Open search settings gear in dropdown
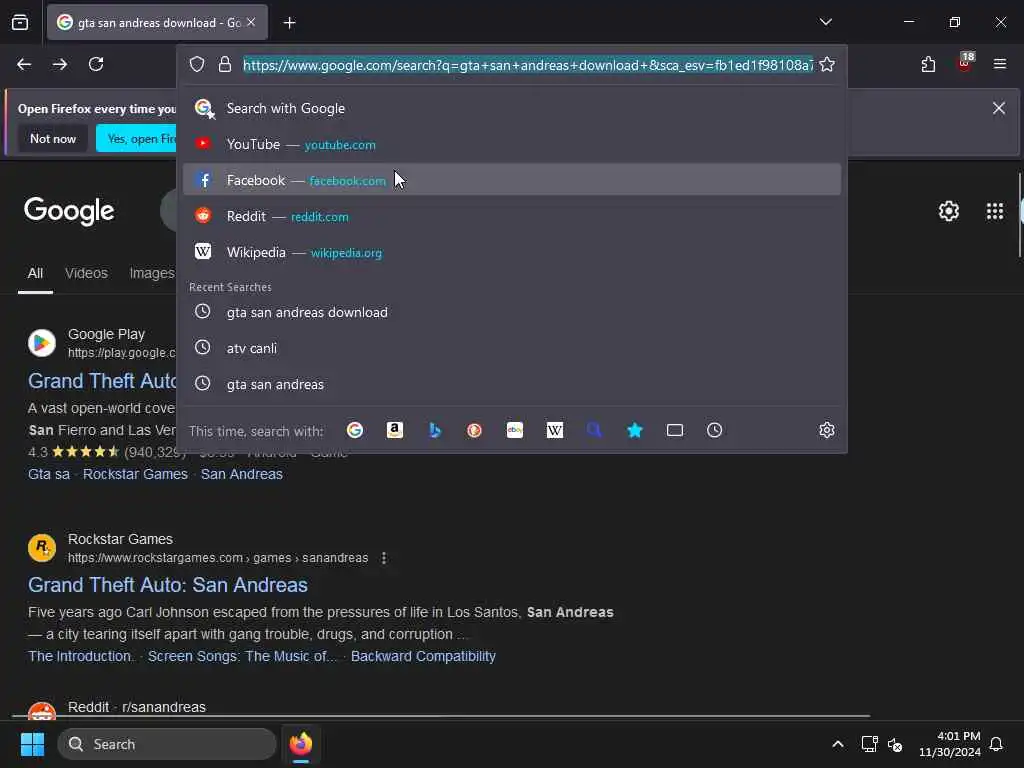The height and width of the screenshot is (768, 1024). coord(827,430)
